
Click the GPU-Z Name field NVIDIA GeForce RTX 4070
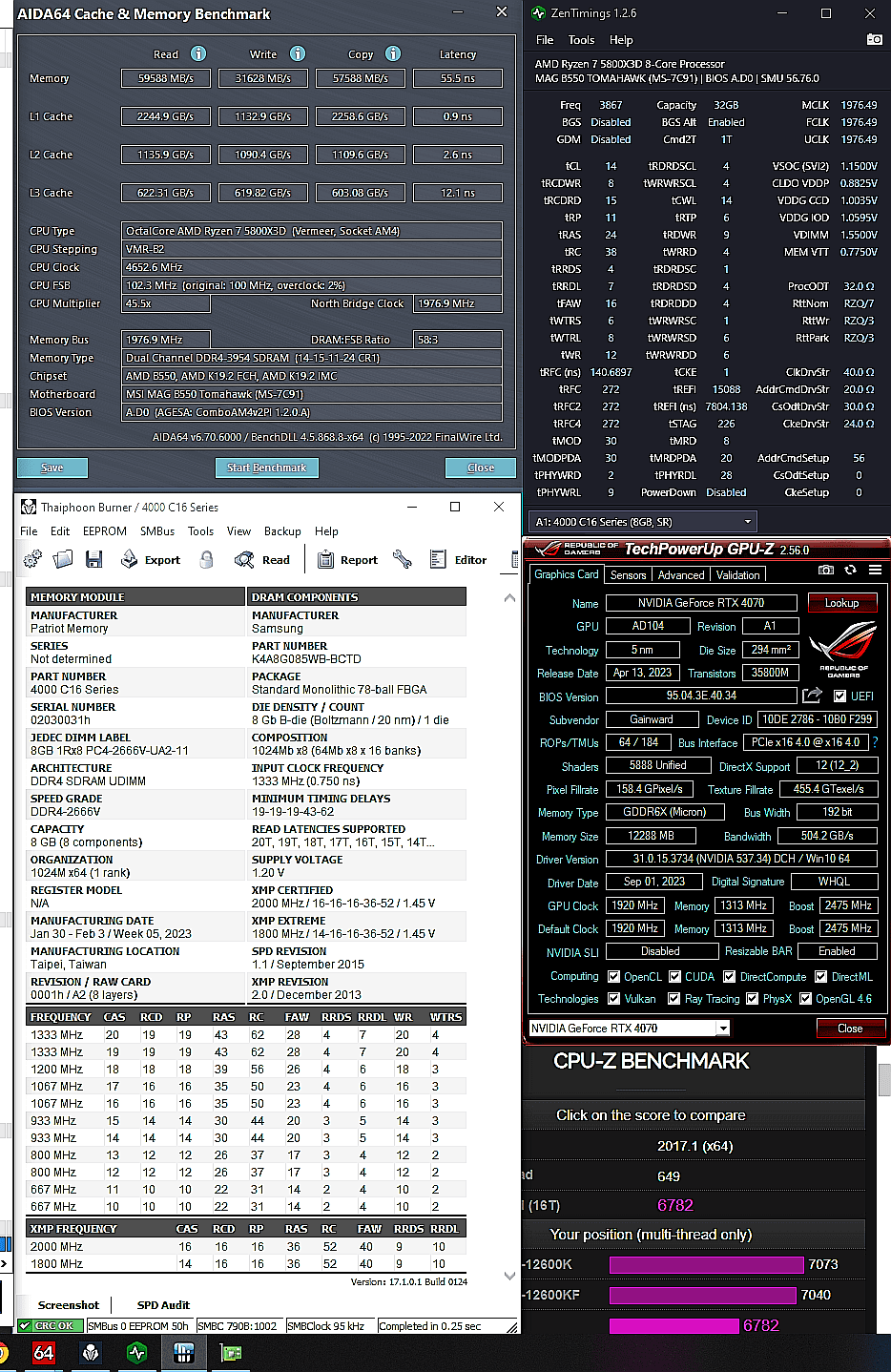coord(702,603)
